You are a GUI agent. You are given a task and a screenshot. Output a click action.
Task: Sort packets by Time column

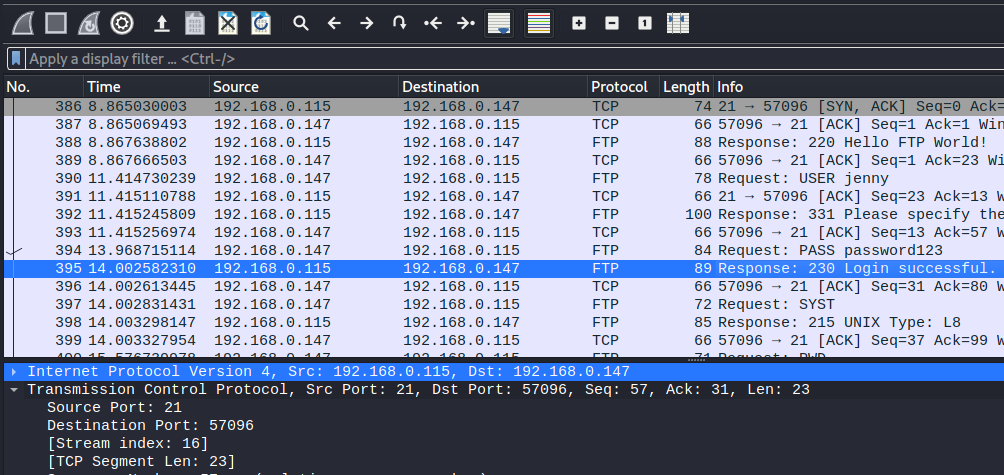(146, 87)
